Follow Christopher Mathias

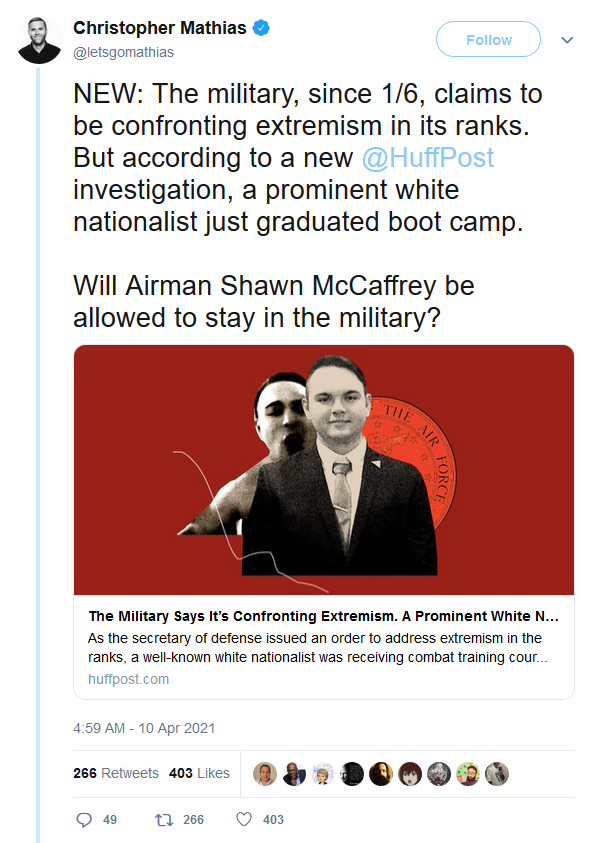tap(488, 39)
